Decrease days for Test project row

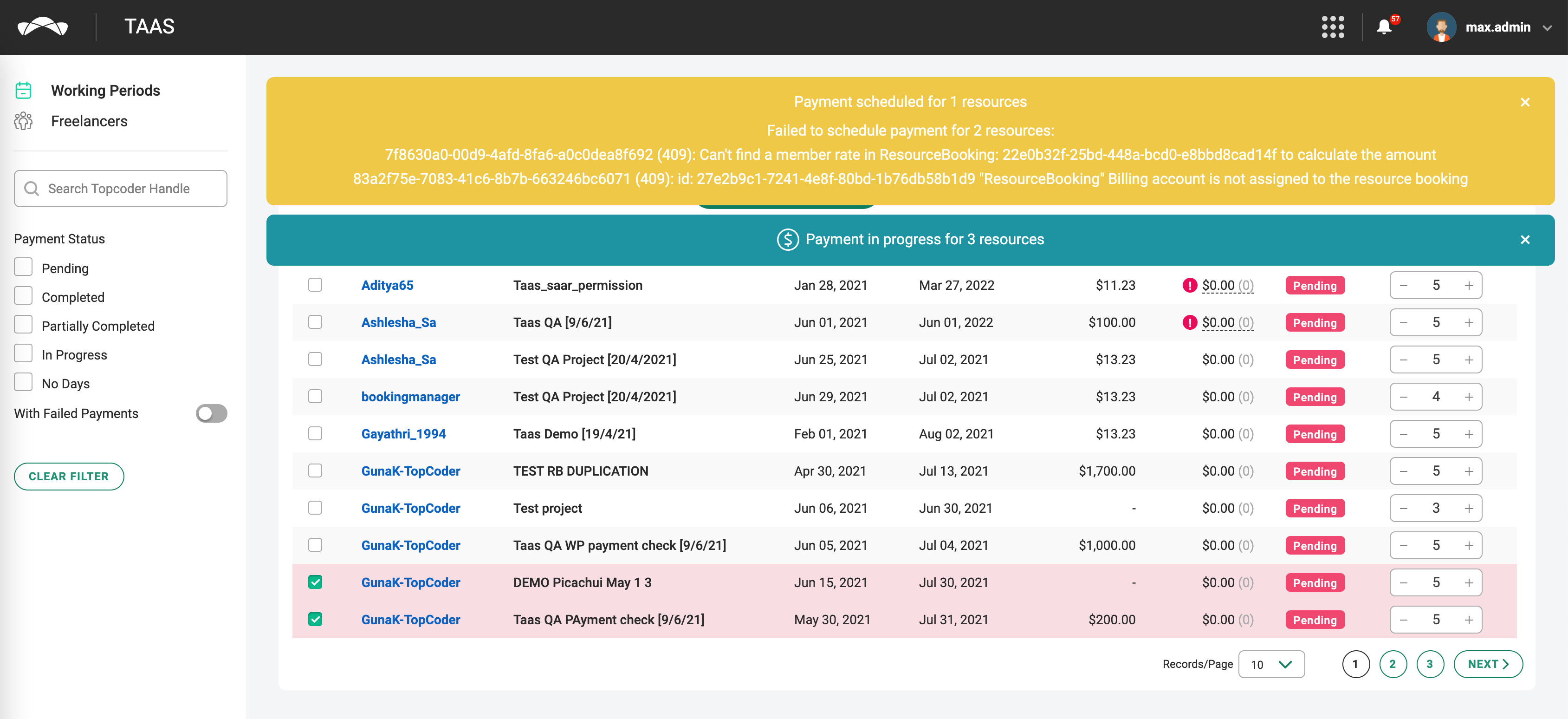(x=1403, y=509)
